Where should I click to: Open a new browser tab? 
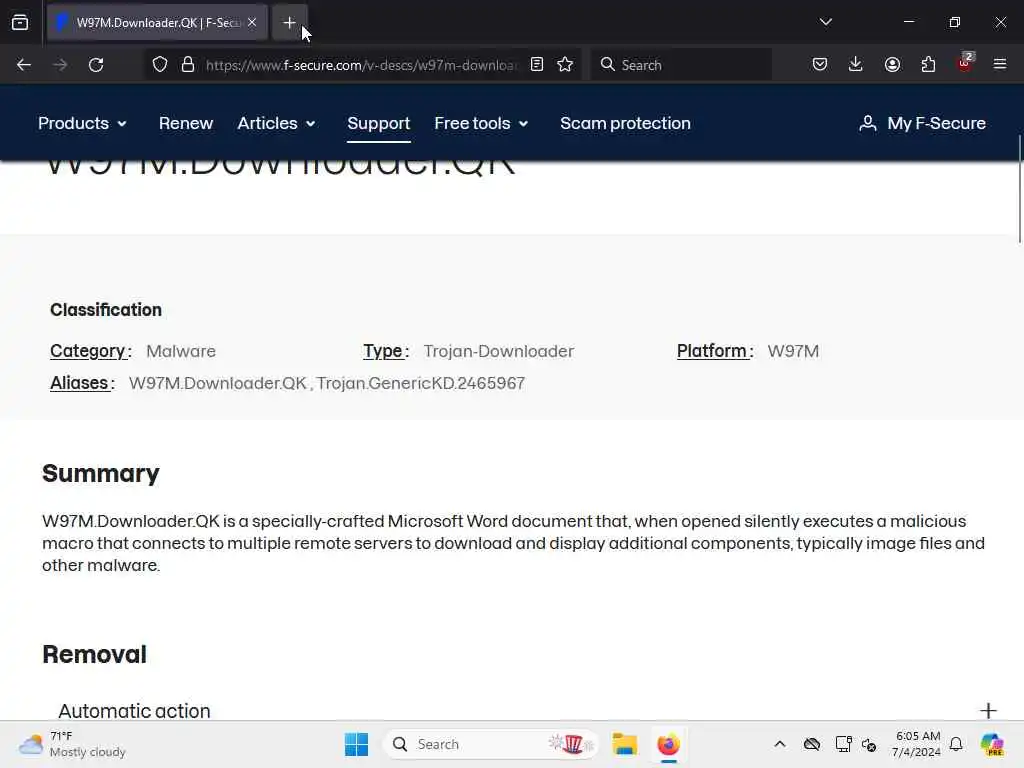[x=289, y=23]
